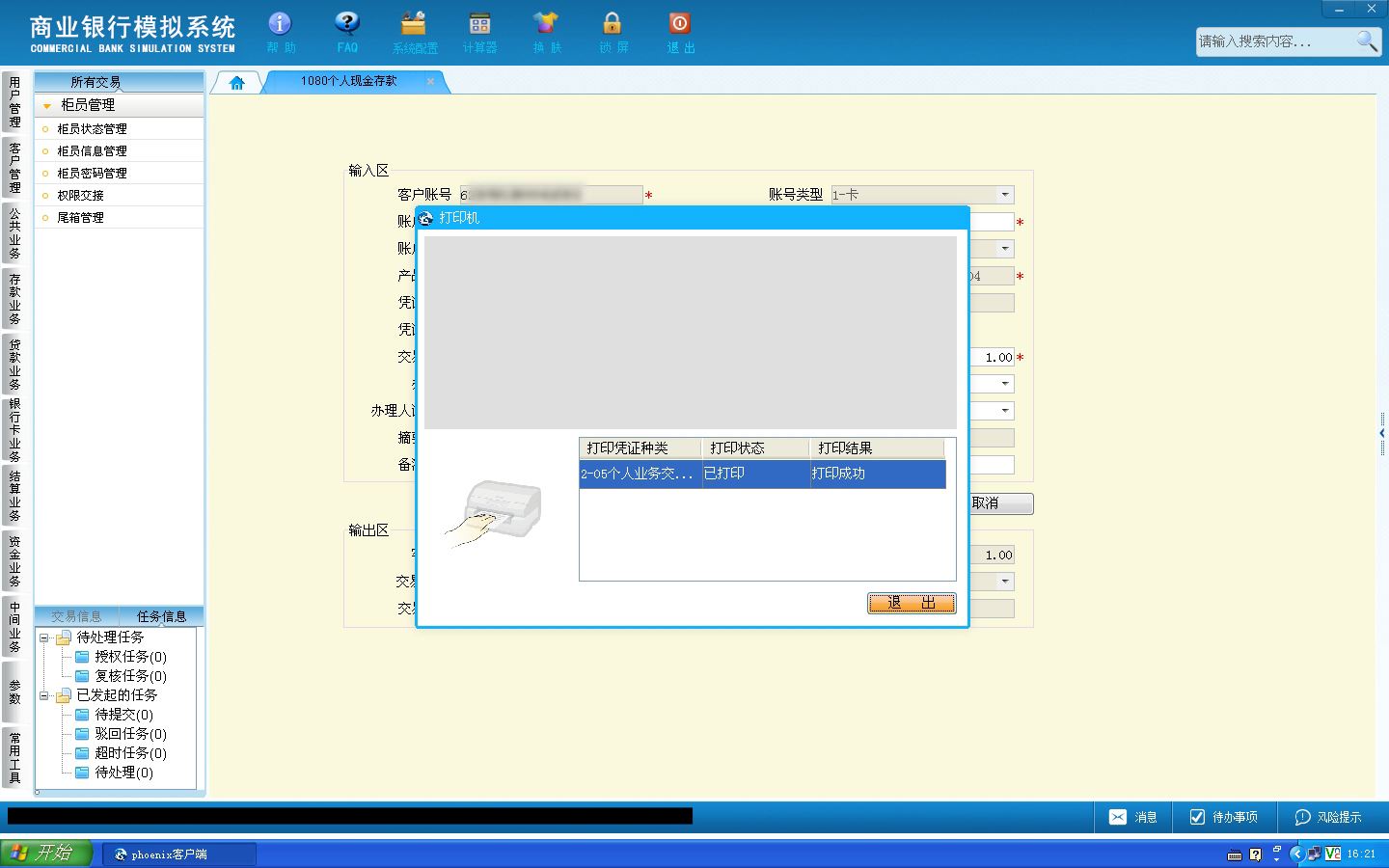Open 尾箱管理 menu item
1389x868 pixels.
(x=80, y=217)
